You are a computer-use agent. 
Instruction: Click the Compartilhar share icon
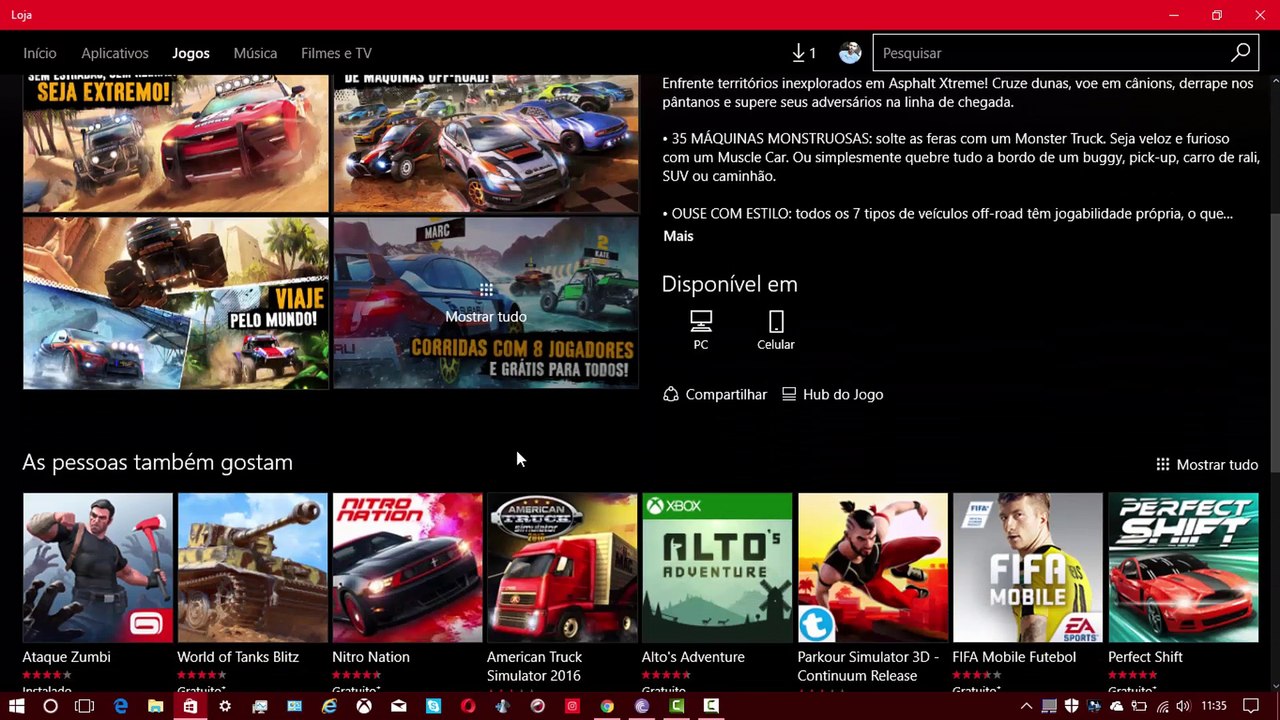pyautogui.click(x=671, y=394)
